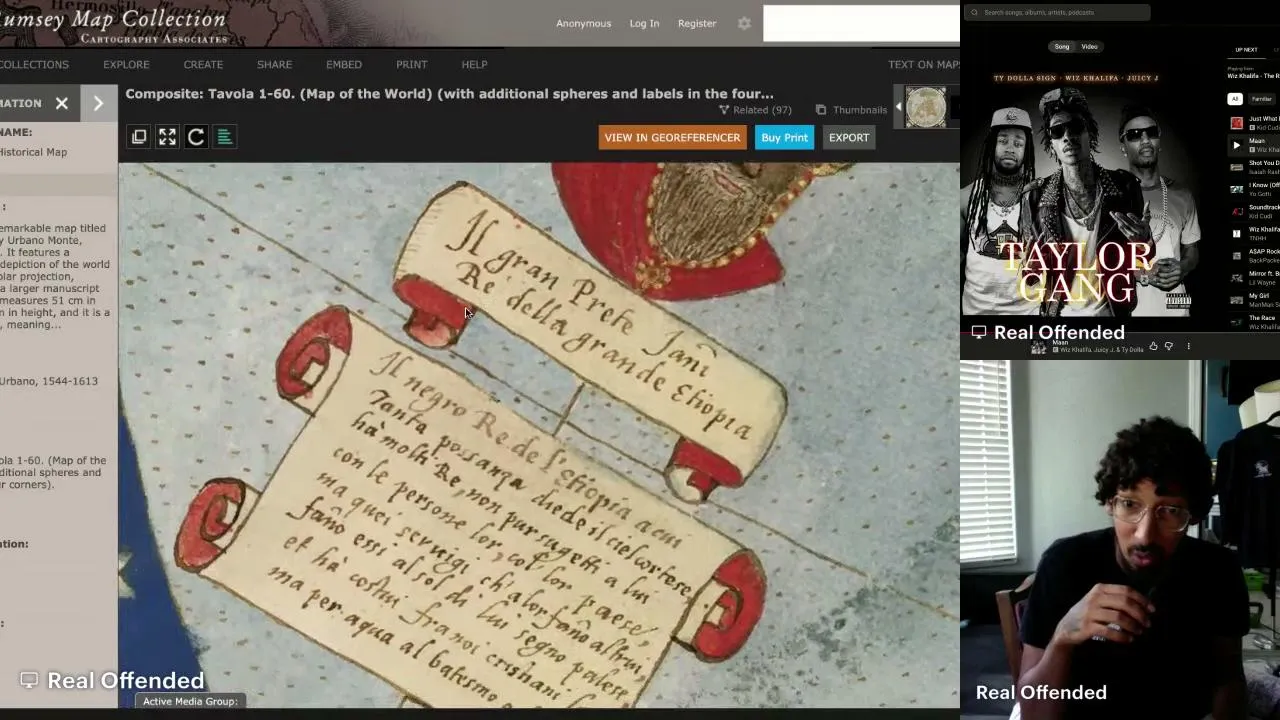Image resolution: width=1280 pixels, height=720 pixels.
Task: Like the song with the thumbs-up icon
Action: pos(1153,347)
